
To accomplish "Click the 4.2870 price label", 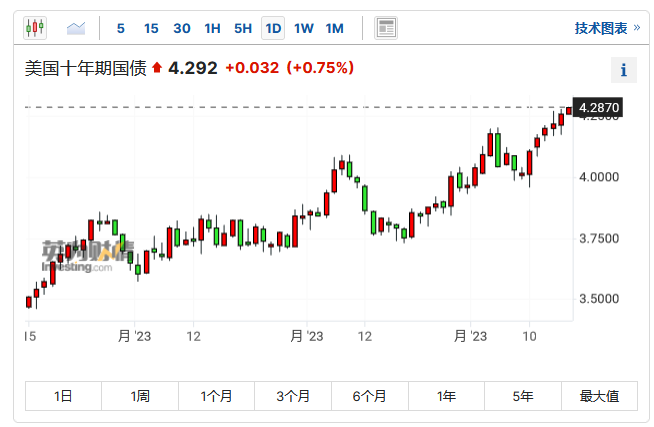I will tap(598, 108).
